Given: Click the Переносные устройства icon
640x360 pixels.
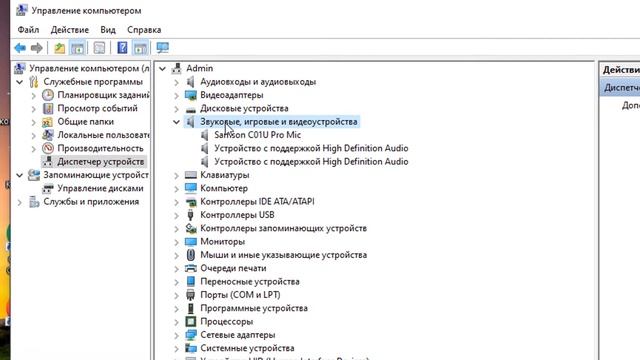Looking at the screenshot, I should [x=191, y=282].
